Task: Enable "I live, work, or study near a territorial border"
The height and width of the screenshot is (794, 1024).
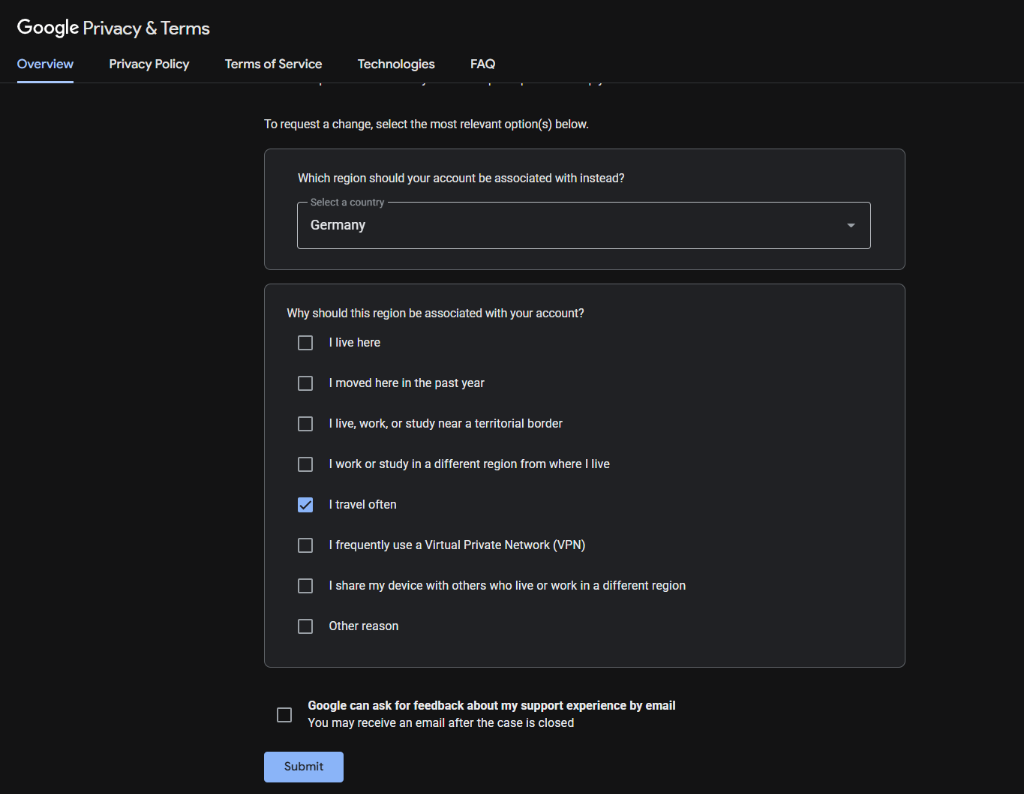Action: click(x=305, y=424)
